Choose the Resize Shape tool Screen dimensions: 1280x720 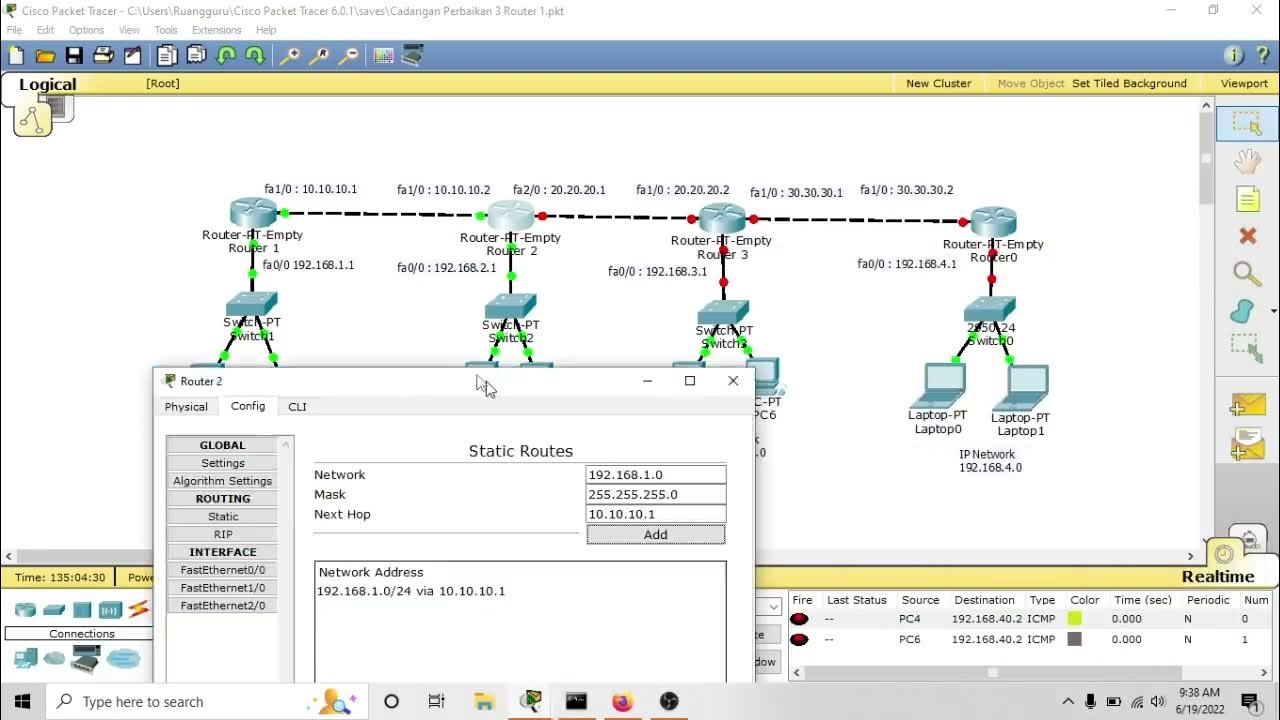1247,348
